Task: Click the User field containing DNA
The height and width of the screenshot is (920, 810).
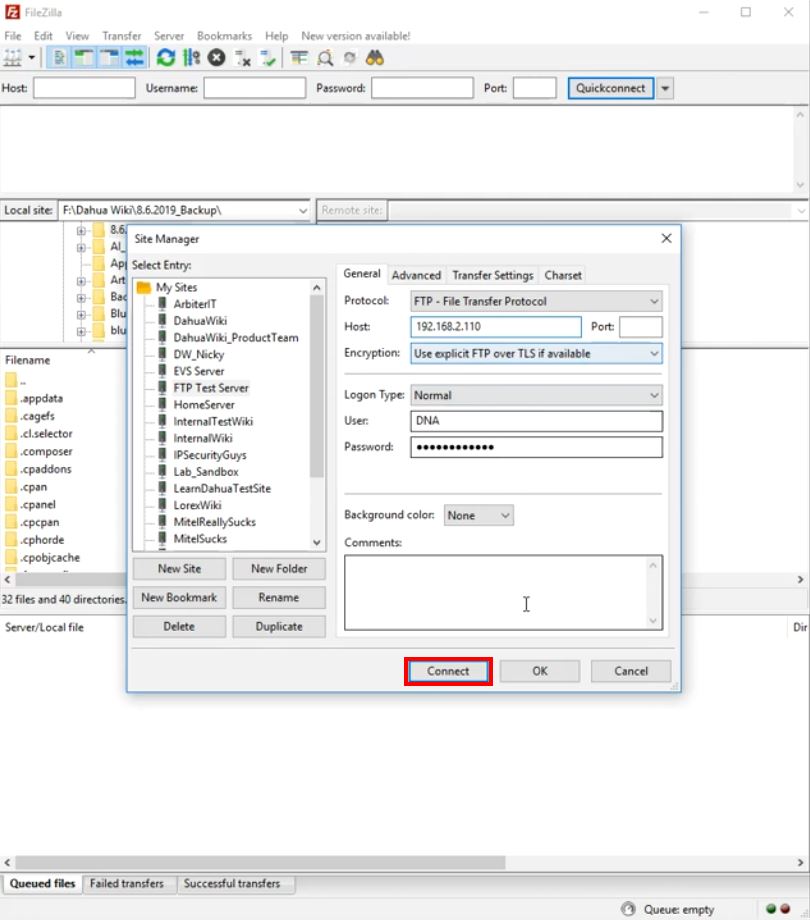Action: pyautogui.click(x=536, y=421)
